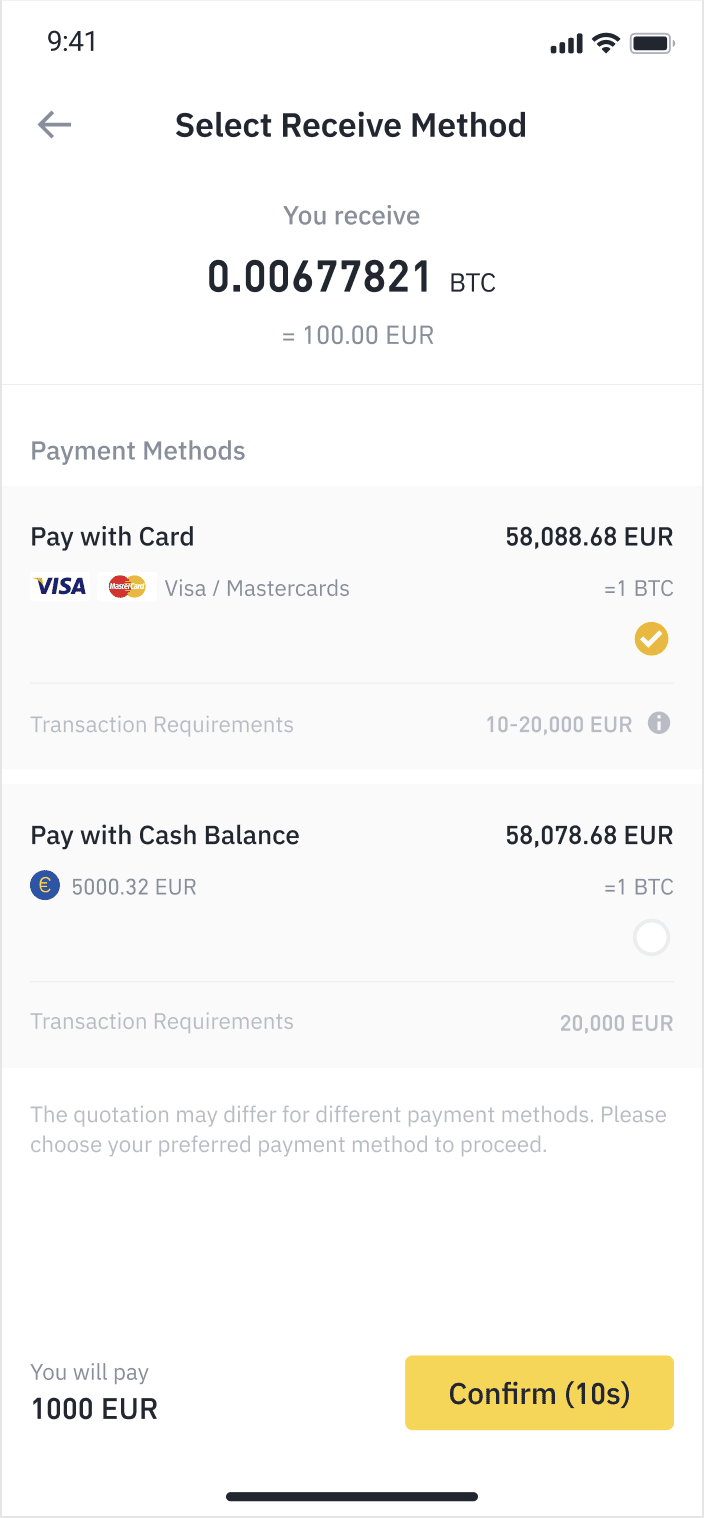Tap the battery status icon
Image resolution: width=704 pixels, height=1518 pixels.
click(x=652, y=43)
